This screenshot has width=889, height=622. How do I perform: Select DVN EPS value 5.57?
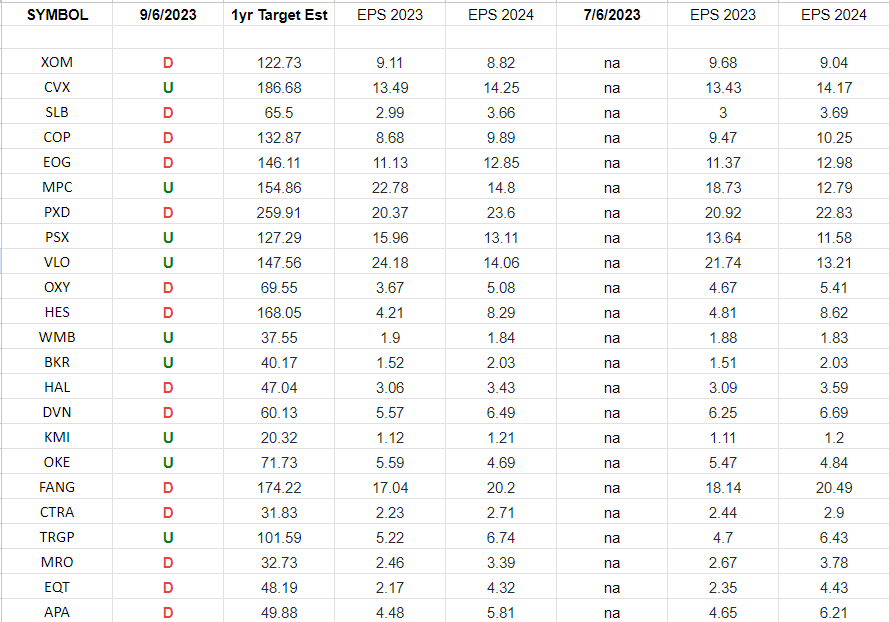(390, 412)
